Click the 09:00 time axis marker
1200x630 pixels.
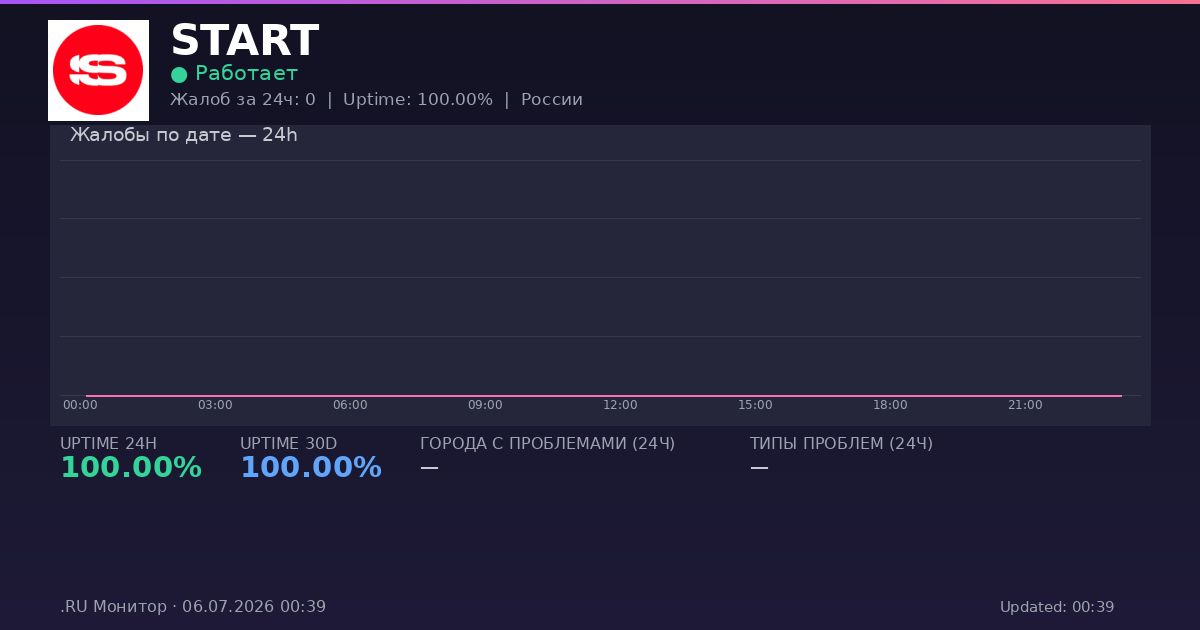485,405
